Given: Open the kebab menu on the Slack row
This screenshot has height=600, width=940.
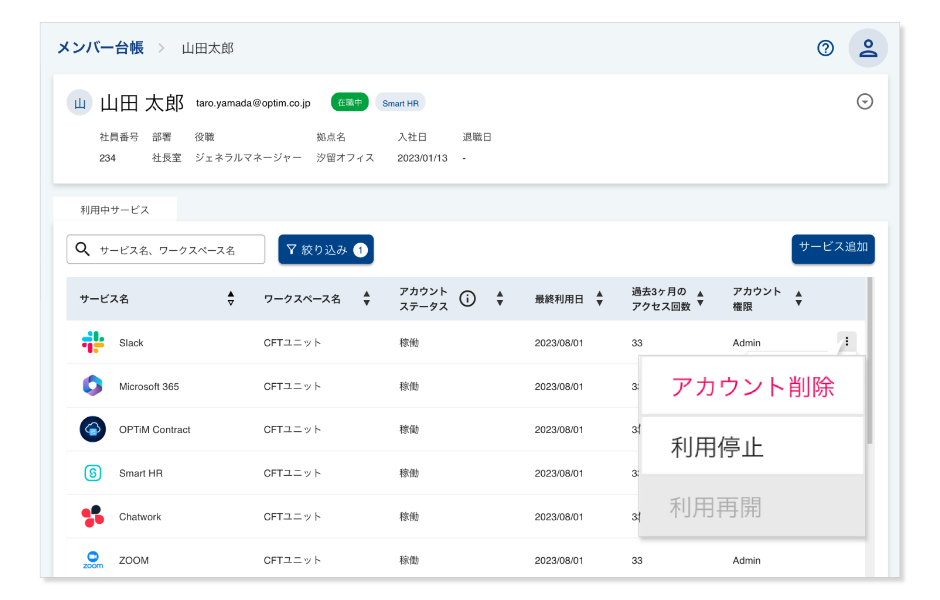Looking at the screenshot, I should tap(847, 341).
